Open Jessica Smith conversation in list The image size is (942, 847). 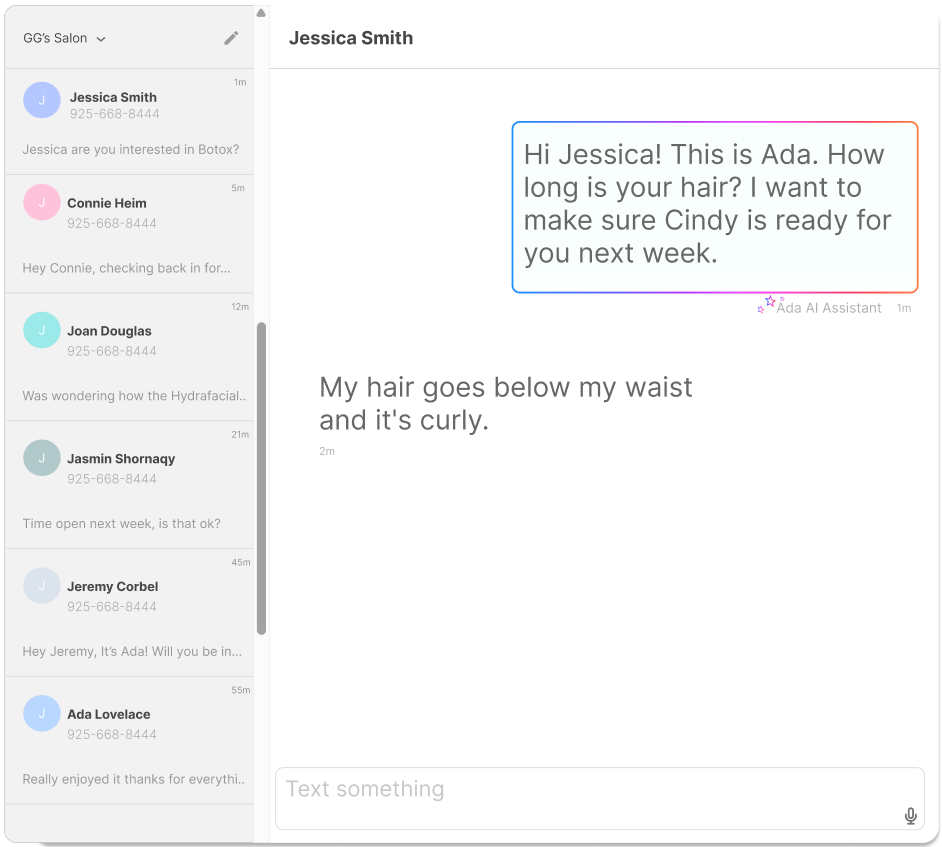pos(129,121)
